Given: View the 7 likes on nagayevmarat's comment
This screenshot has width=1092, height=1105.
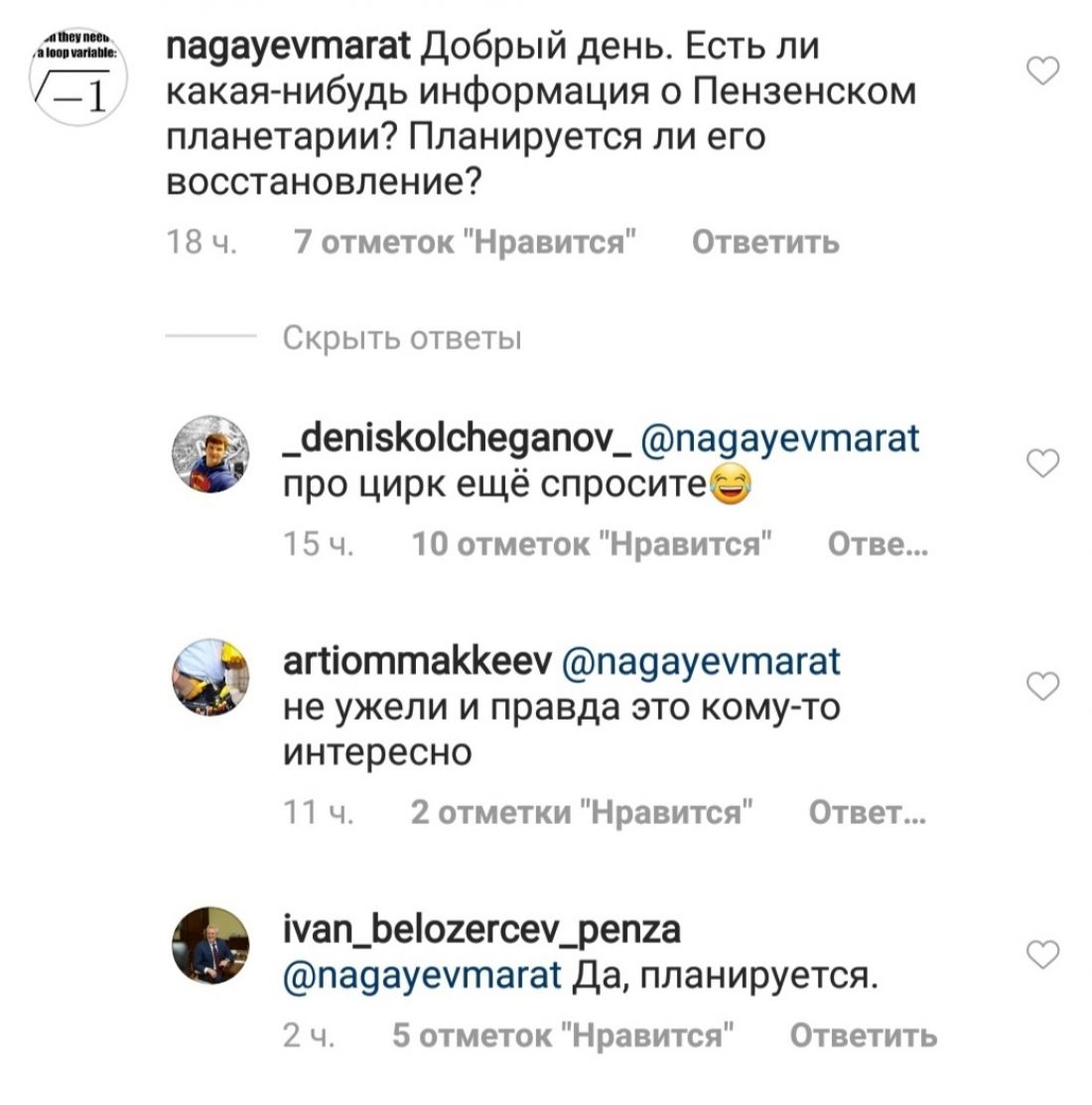Looking at the screenshot, I should [x=465, y=242].
